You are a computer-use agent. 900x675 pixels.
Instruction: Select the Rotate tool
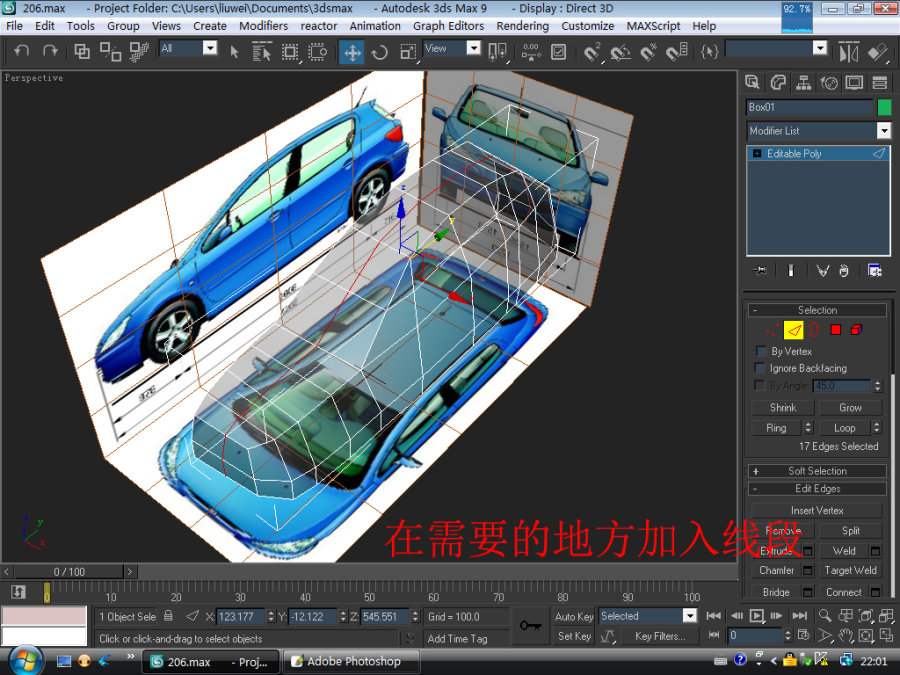[x=379, y=53]
